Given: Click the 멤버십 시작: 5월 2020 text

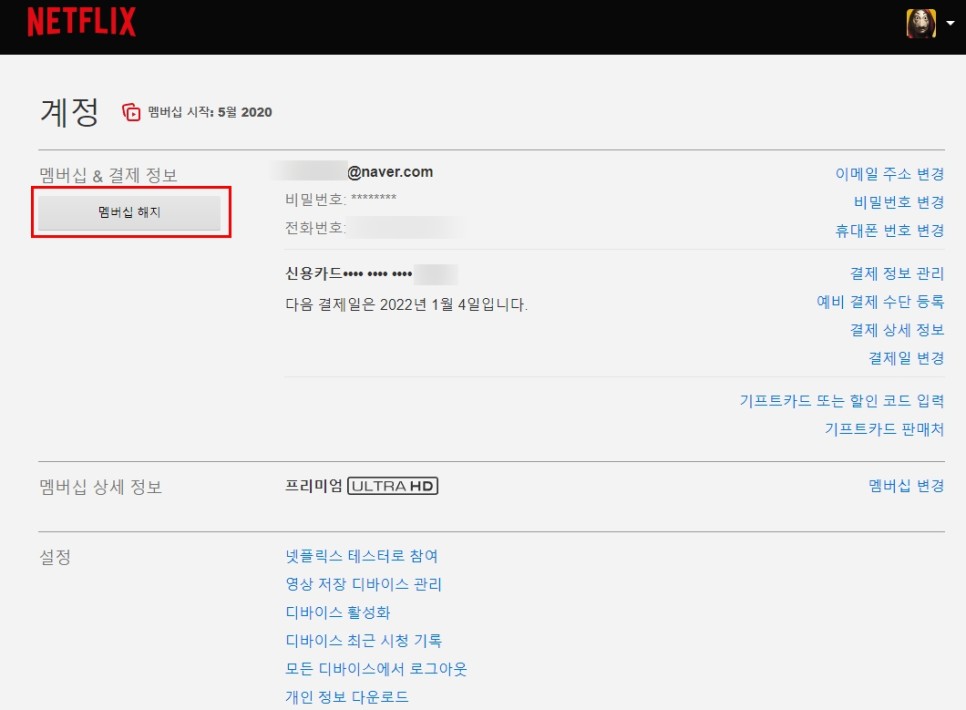Looking at the screenshot, I should pyautogui.click(x=210, y=112).
